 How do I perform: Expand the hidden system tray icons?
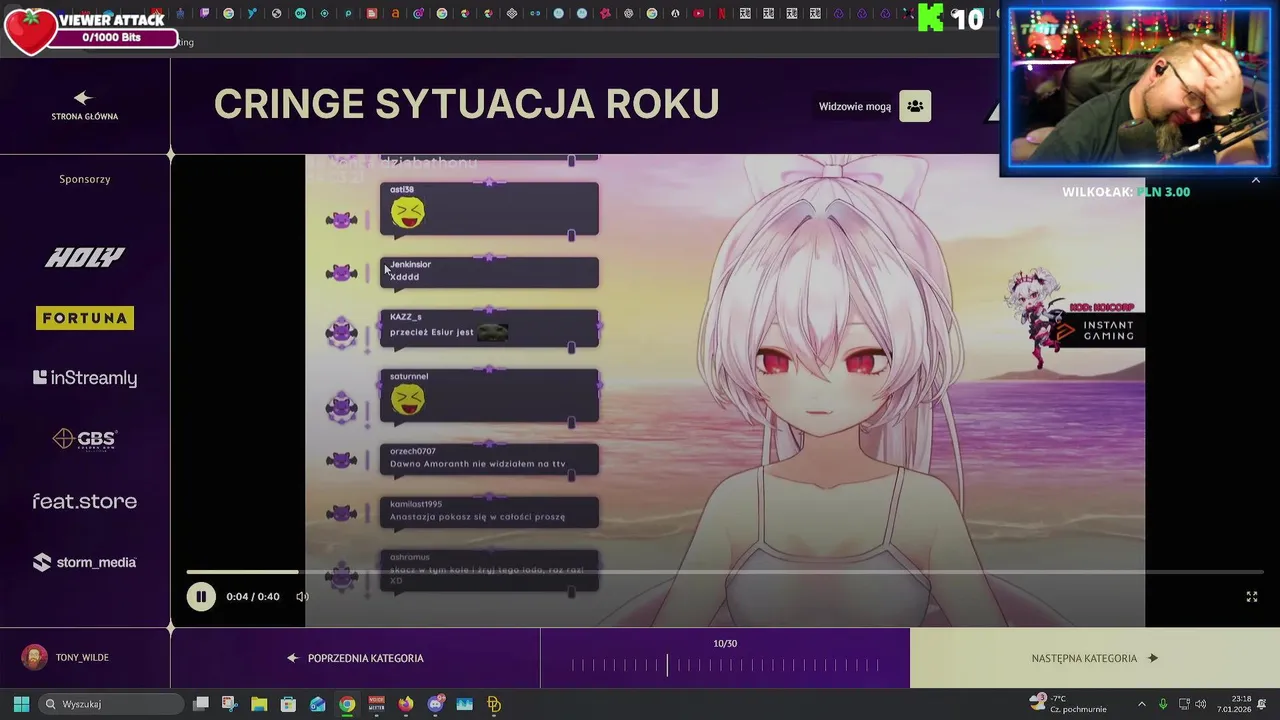[x=1142, y=704]
